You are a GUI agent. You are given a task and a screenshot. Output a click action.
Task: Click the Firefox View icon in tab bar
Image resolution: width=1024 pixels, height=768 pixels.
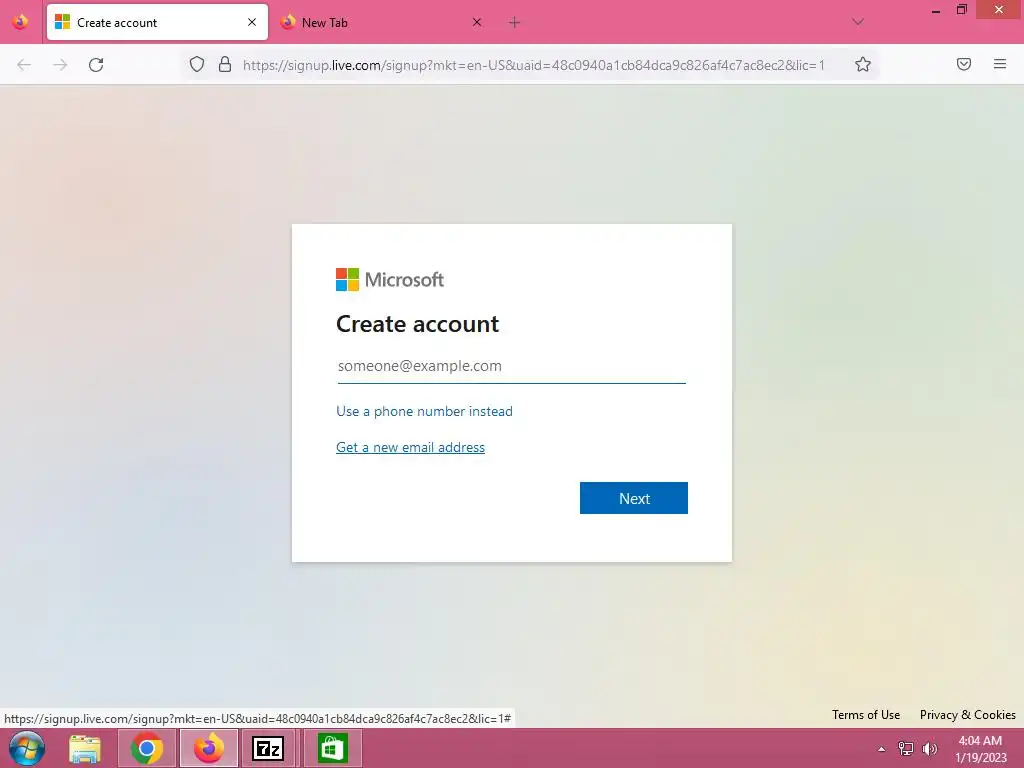tap(20, 22)
